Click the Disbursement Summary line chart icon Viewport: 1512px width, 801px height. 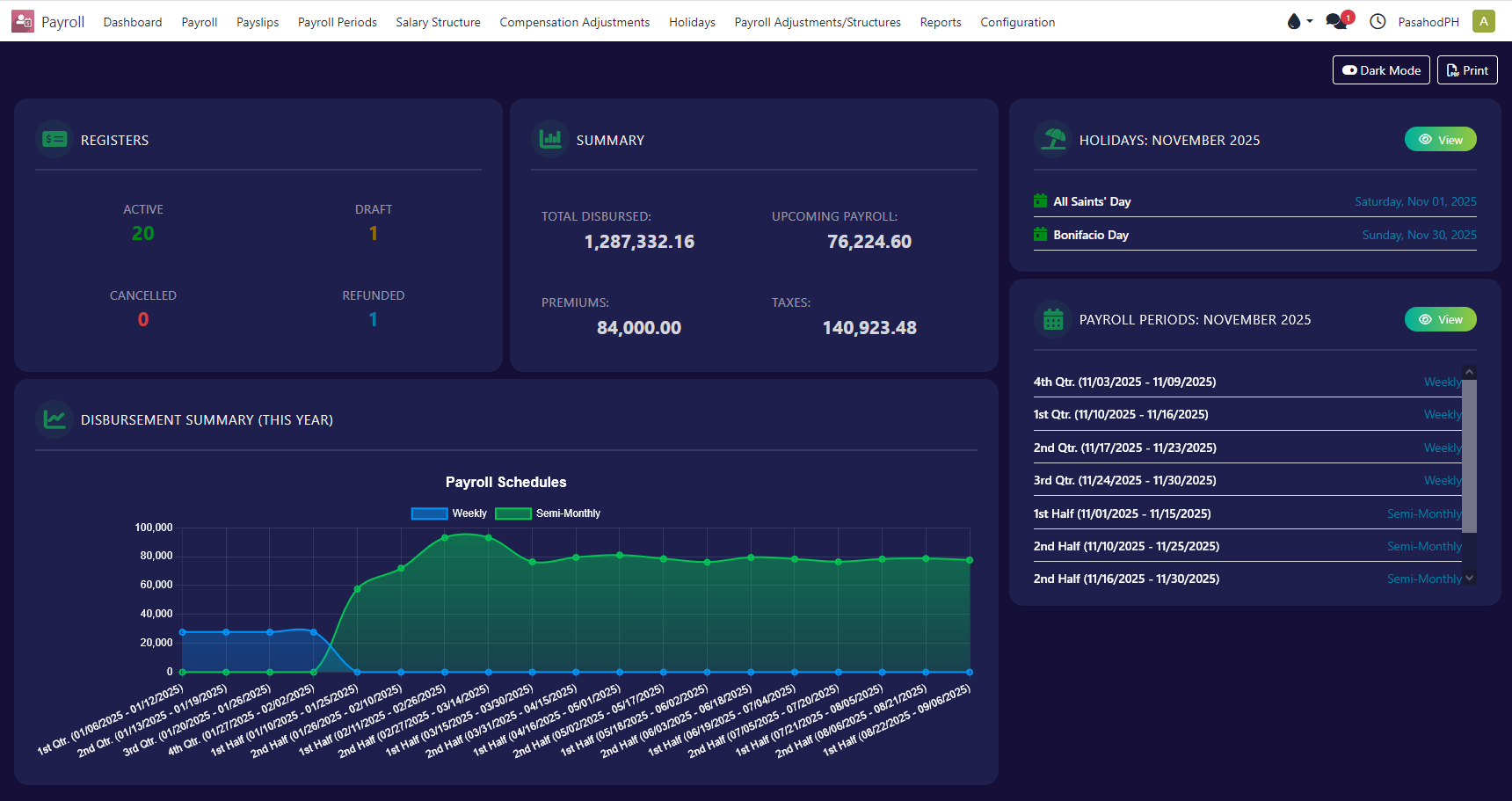(55, 419)
